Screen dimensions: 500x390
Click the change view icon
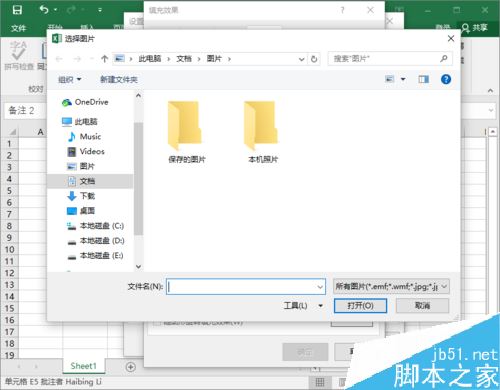pos(390,79)
